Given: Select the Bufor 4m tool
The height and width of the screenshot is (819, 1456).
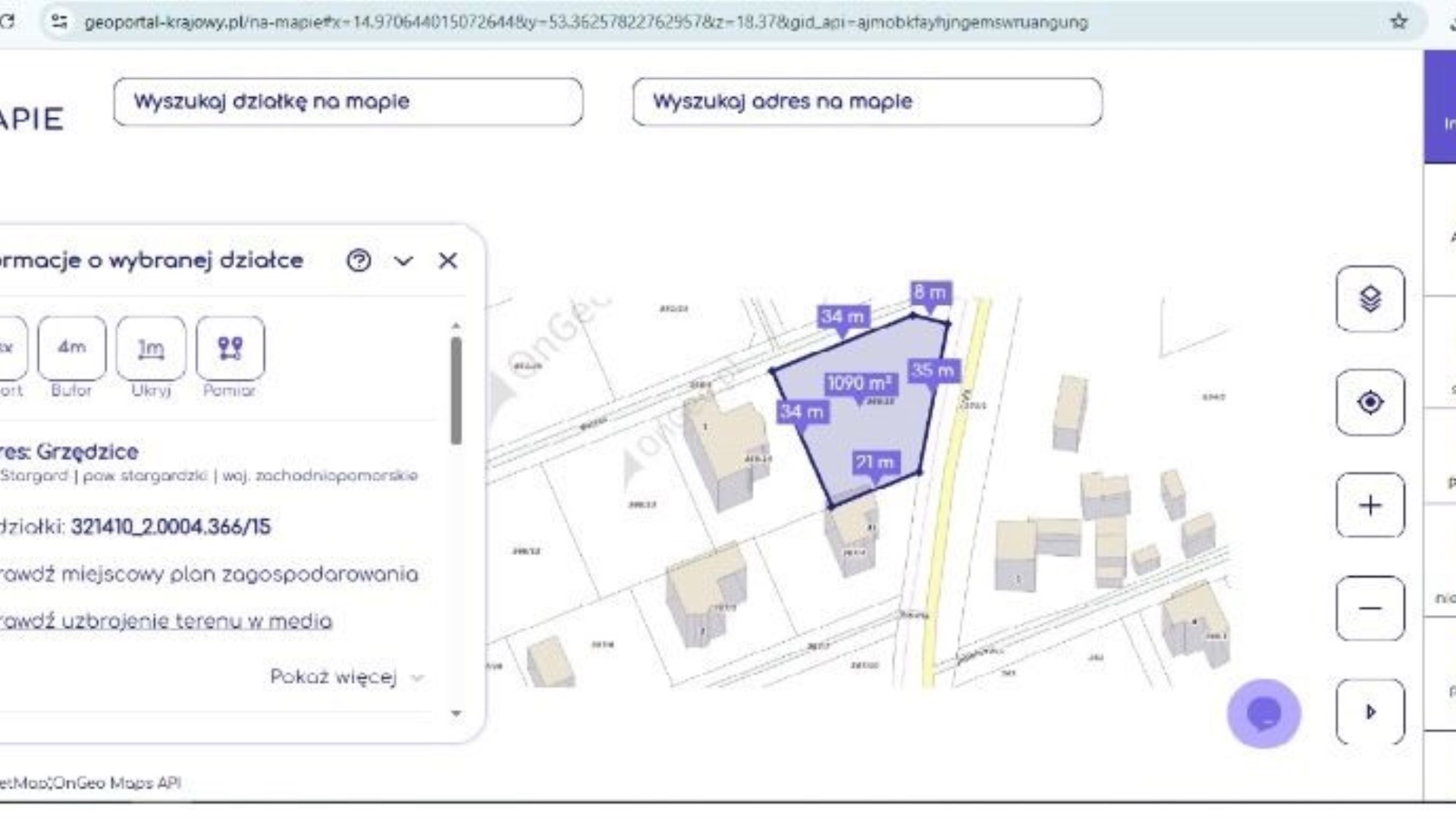Looking at the screenshot, I should point(71,349).
